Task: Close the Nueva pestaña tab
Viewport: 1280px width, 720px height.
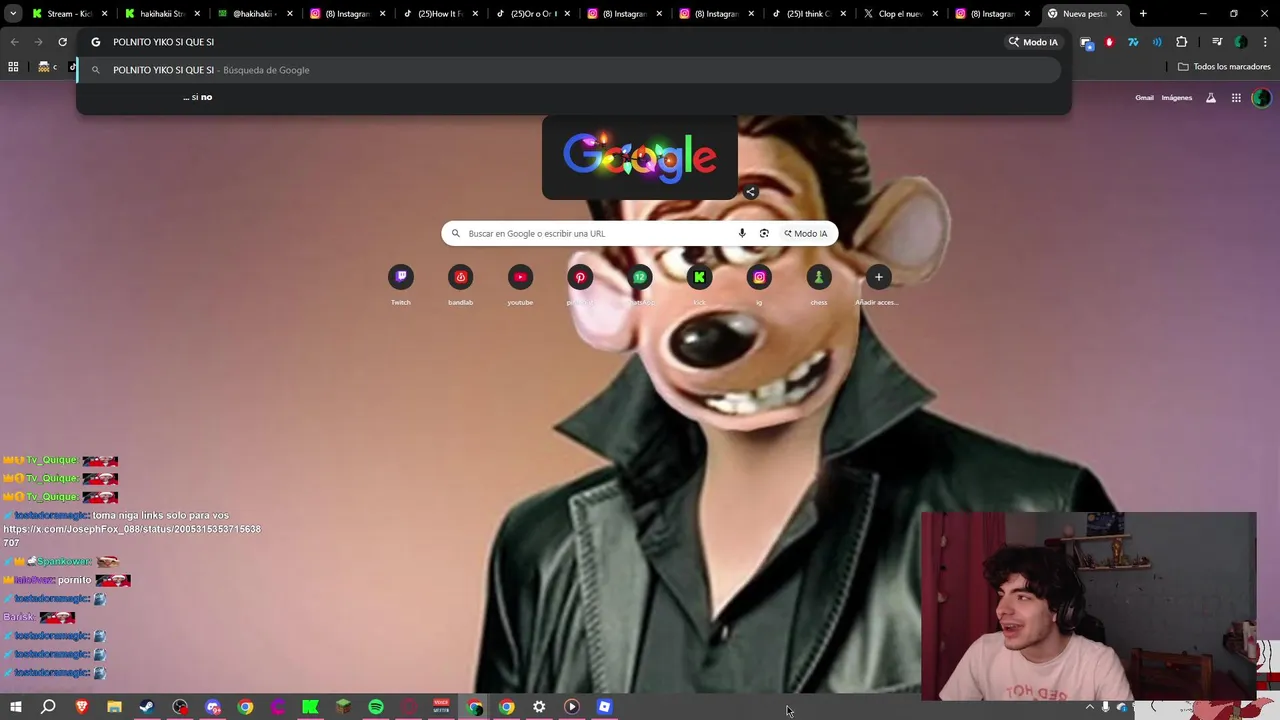Action: coord(1119,14)
